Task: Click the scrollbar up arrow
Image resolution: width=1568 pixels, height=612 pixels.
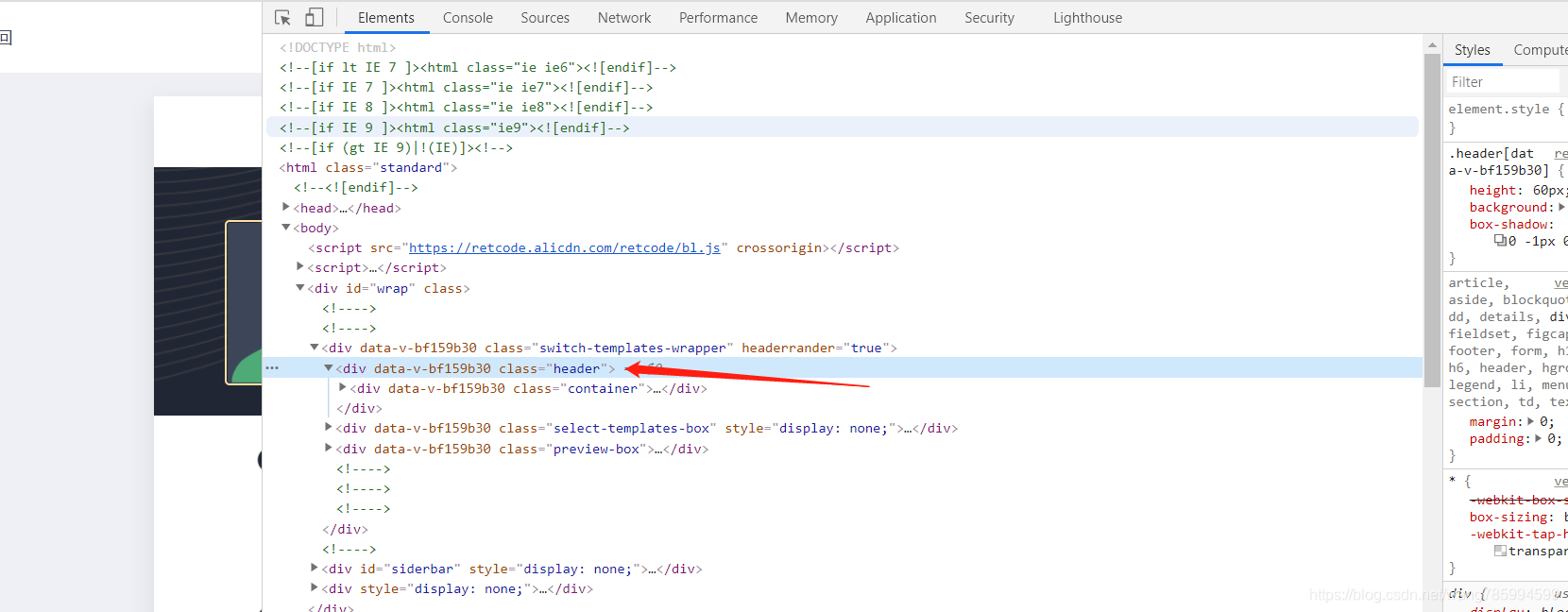Action: tap(1432, 44)
